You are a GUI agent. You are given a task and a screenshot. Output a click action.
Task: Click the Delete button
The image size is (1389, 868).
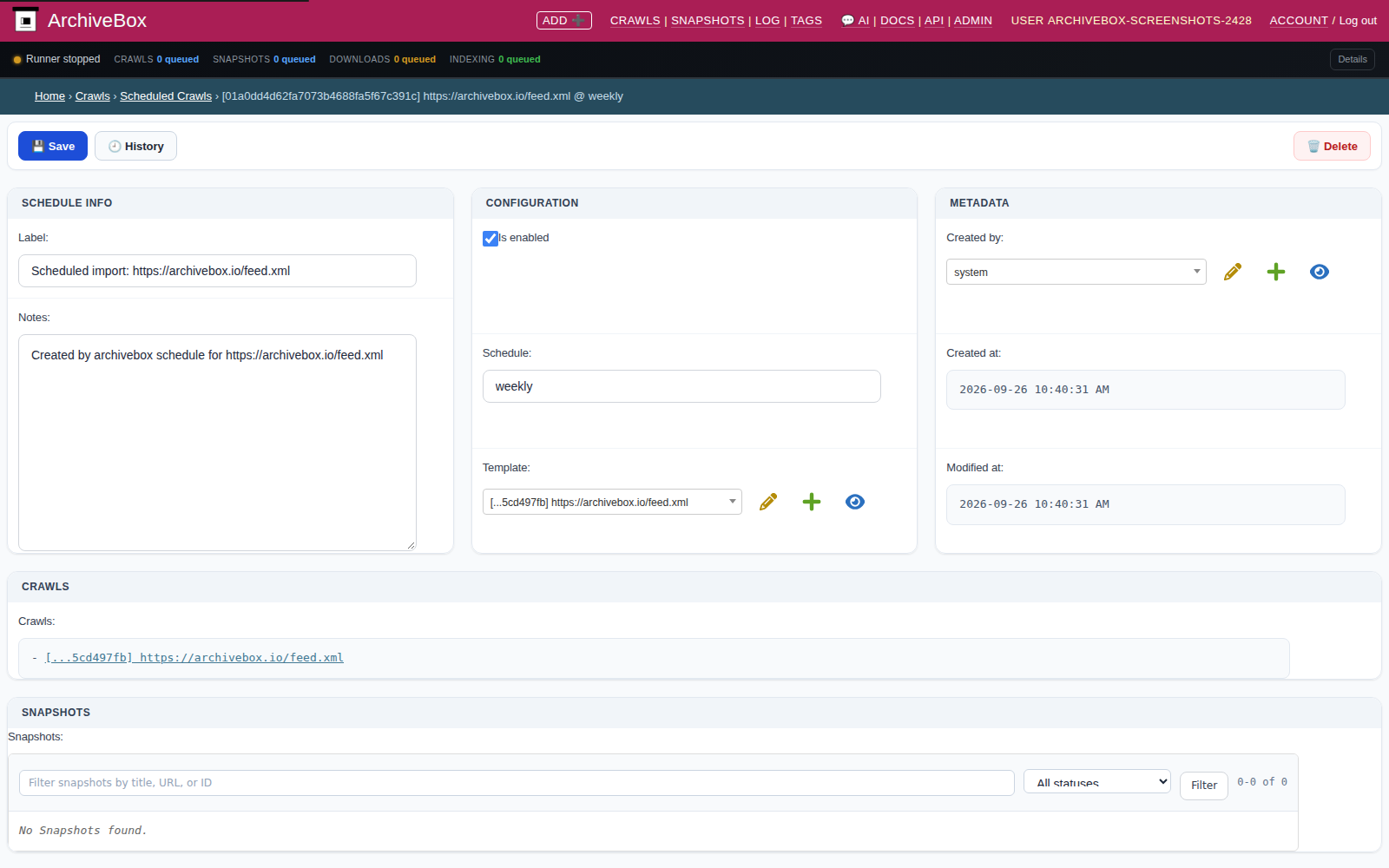pos(1332,146)
